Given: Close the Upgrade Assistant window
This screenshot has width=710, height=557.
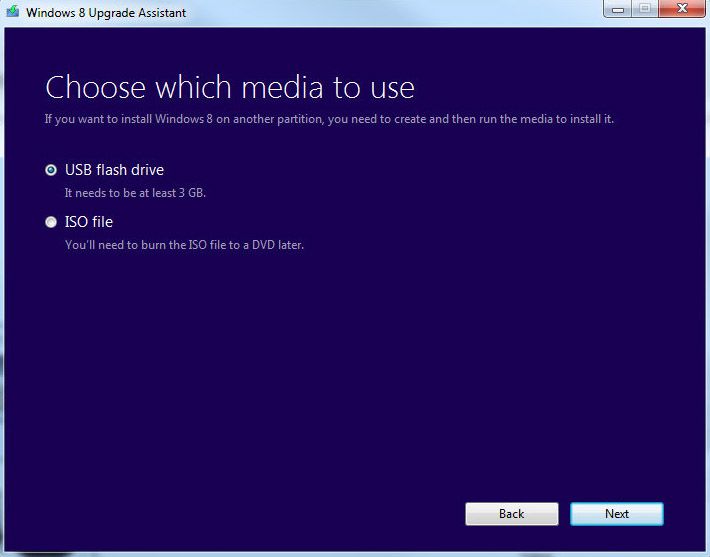Looking at the screenshot, I should coord(682,9).
